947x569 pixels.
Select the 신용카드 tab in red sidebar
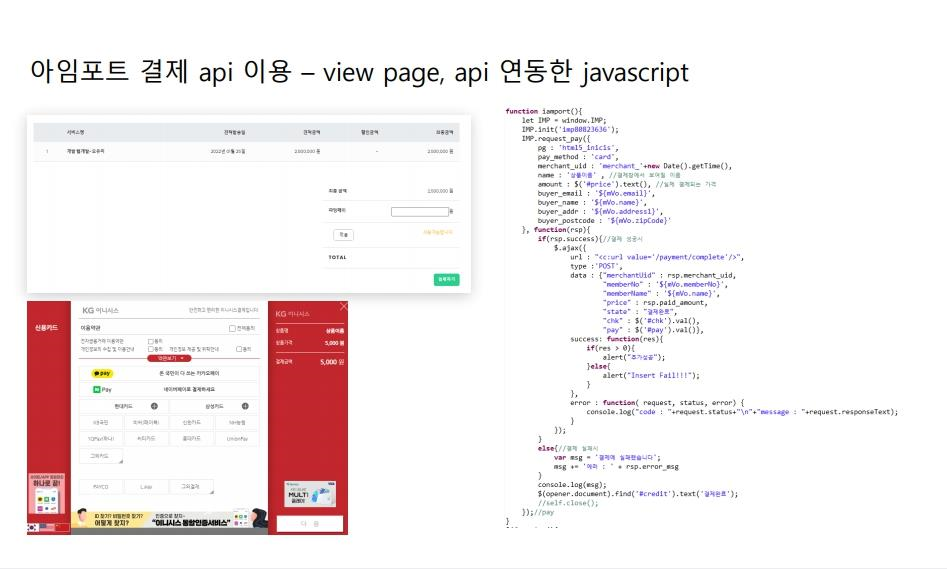47,327
